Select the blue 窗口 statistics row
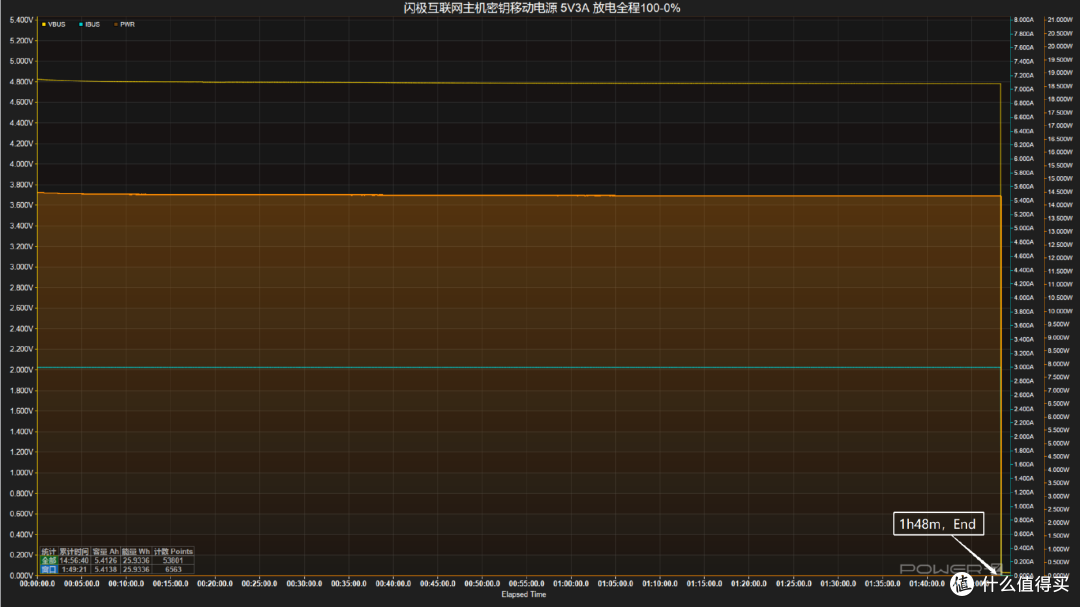Image resolution: width=1080 pixels, height=607 pixels. click(117, 569)
